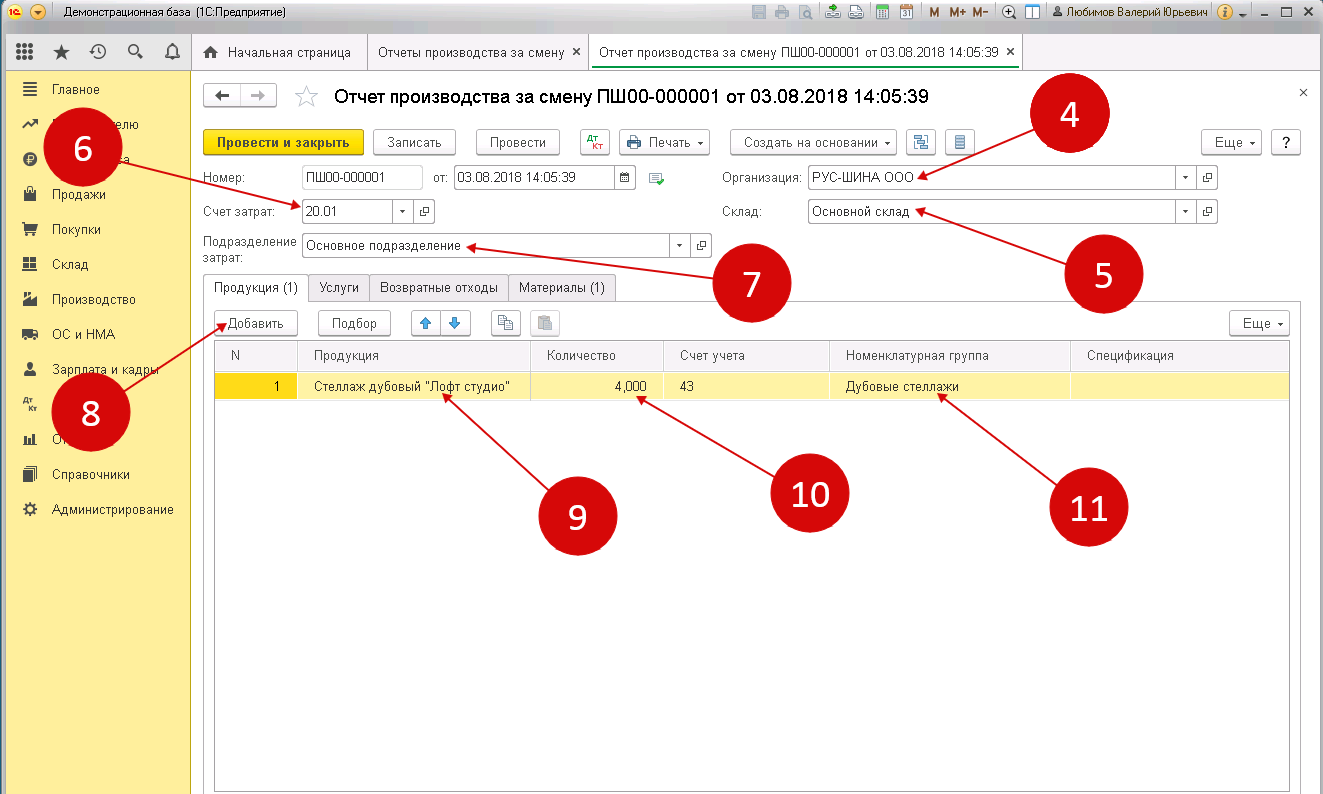Open the sections grid menu icon
Viewport: 1323px width, 794px height.
pyautogui.click(x=25, y=52)
